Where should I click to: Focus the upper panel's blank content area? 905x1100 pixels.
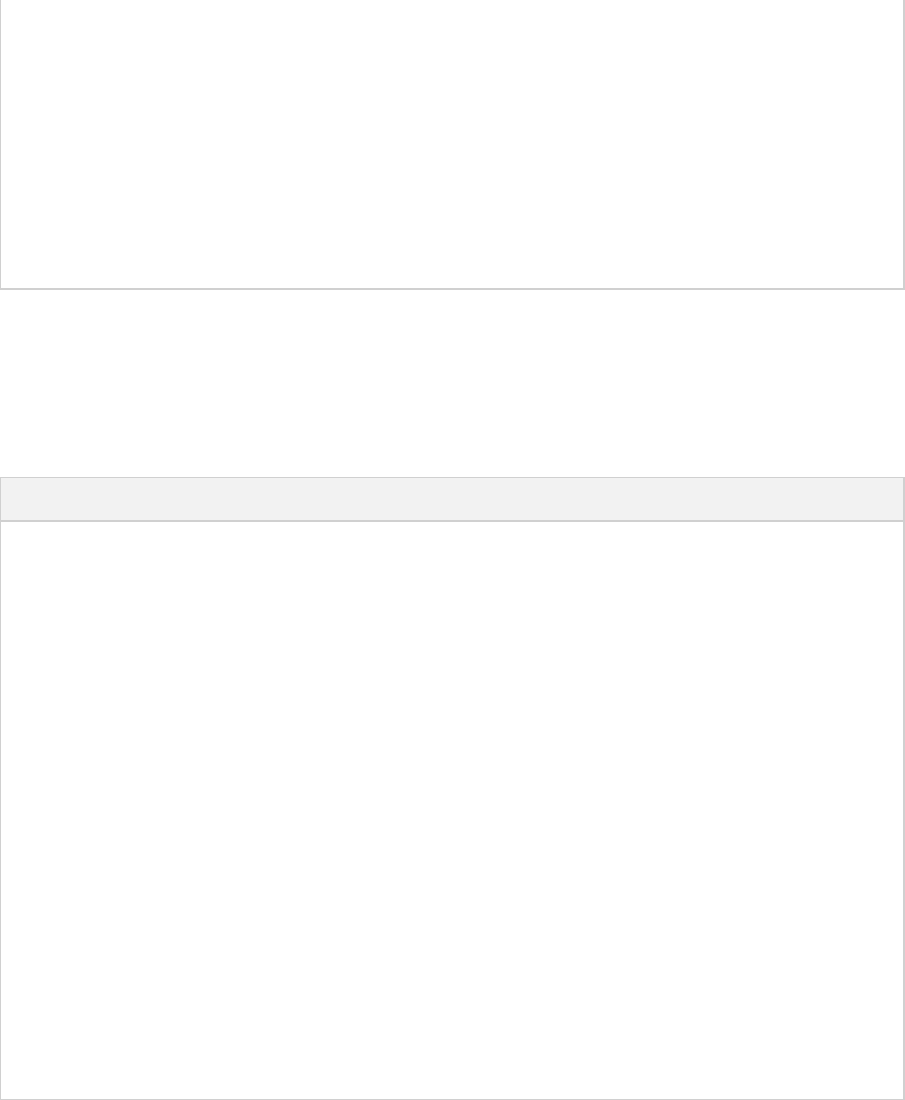pyautogui.click(x=452, y=144)
